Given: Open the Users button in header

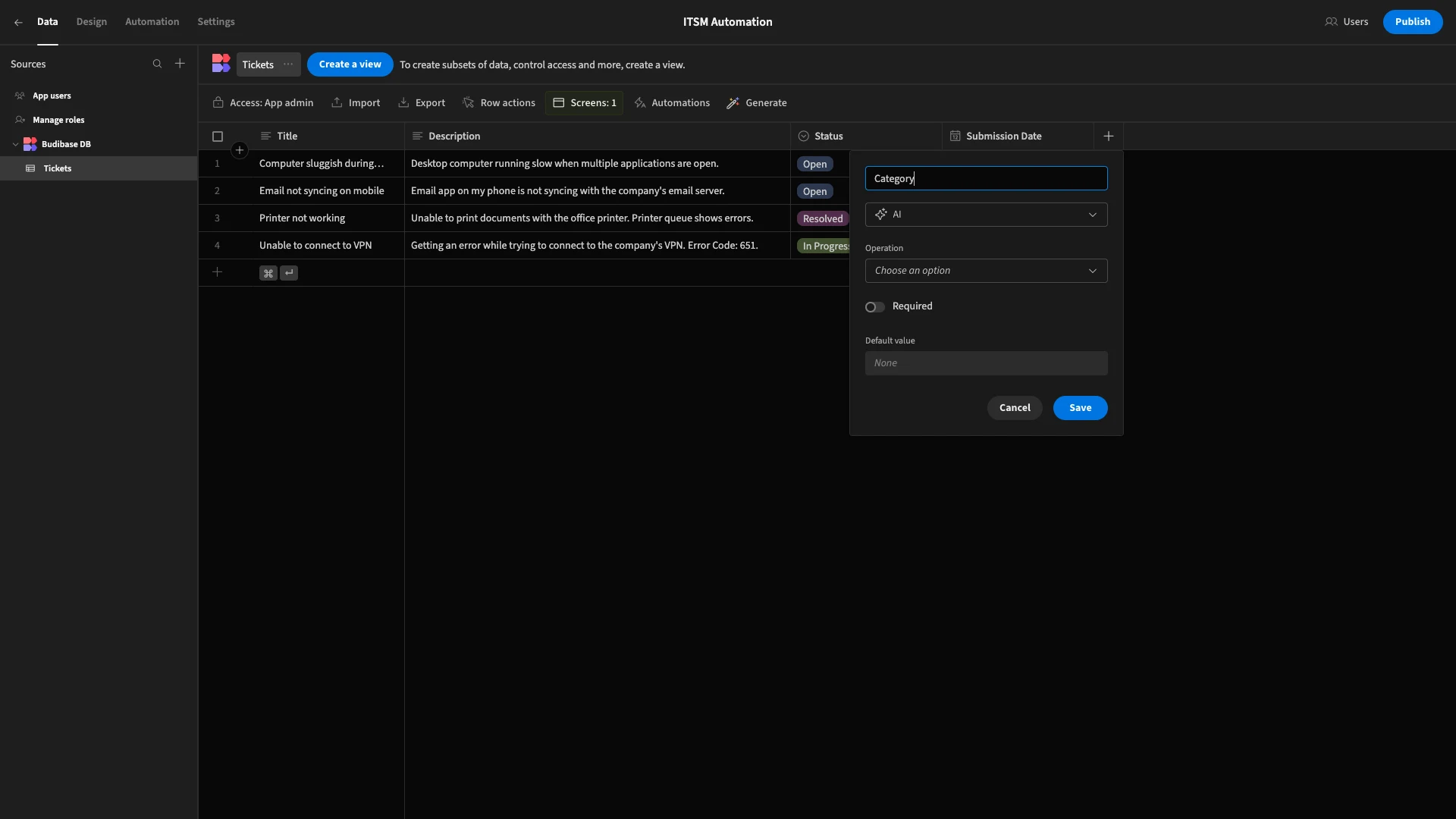Looking at the screenshot, I should (1347, 22).
